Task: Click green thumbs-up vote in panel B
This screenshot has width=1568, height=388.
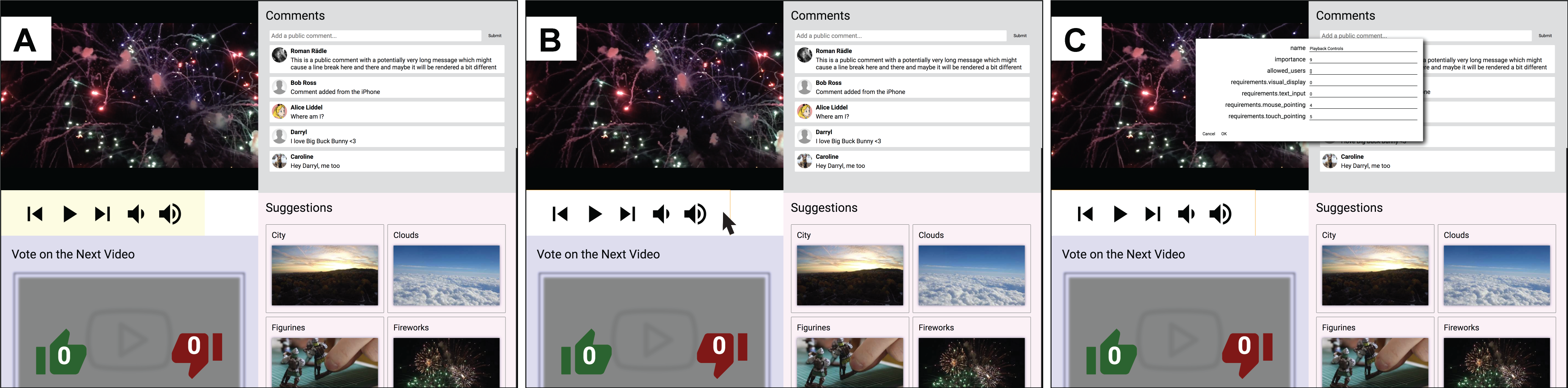Action: (586, 352)
